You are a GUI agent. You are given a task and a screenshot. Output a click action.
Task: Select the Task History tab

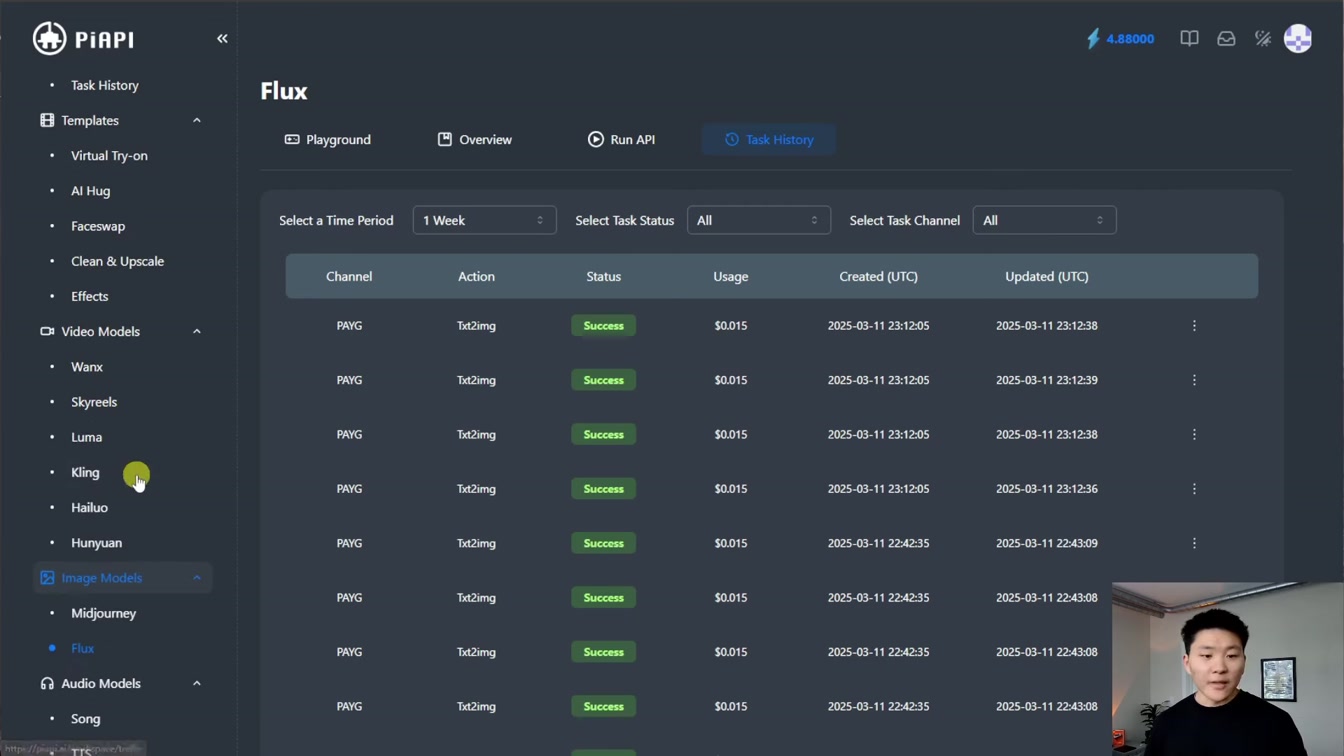coord(769,140)
